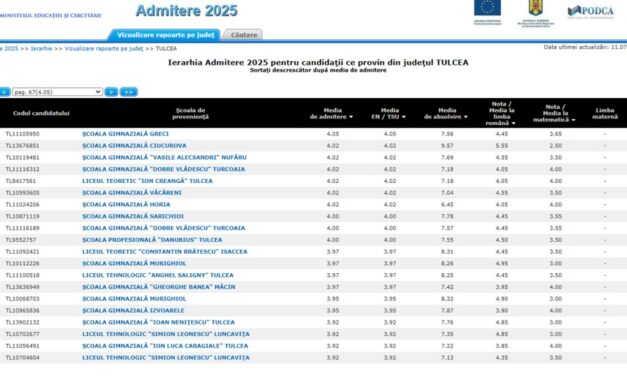Viewport: 627px width, 376px height.
Task: Click the Romanian government coat of arms logo
Action: (x=535, y=13)
